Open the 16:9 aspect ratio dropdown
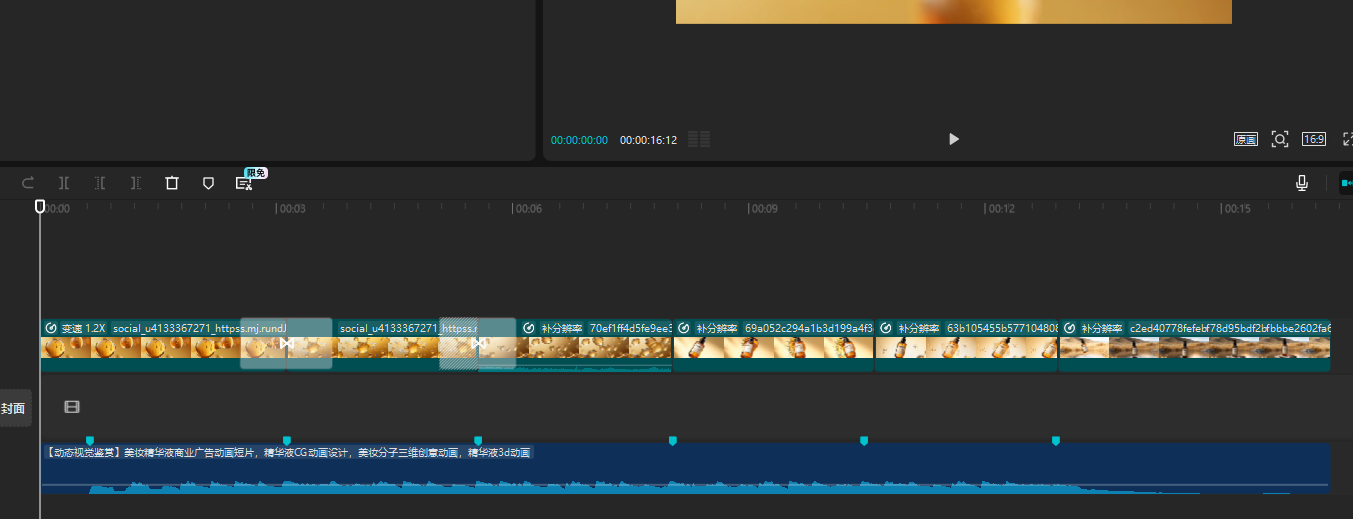 1313,139
